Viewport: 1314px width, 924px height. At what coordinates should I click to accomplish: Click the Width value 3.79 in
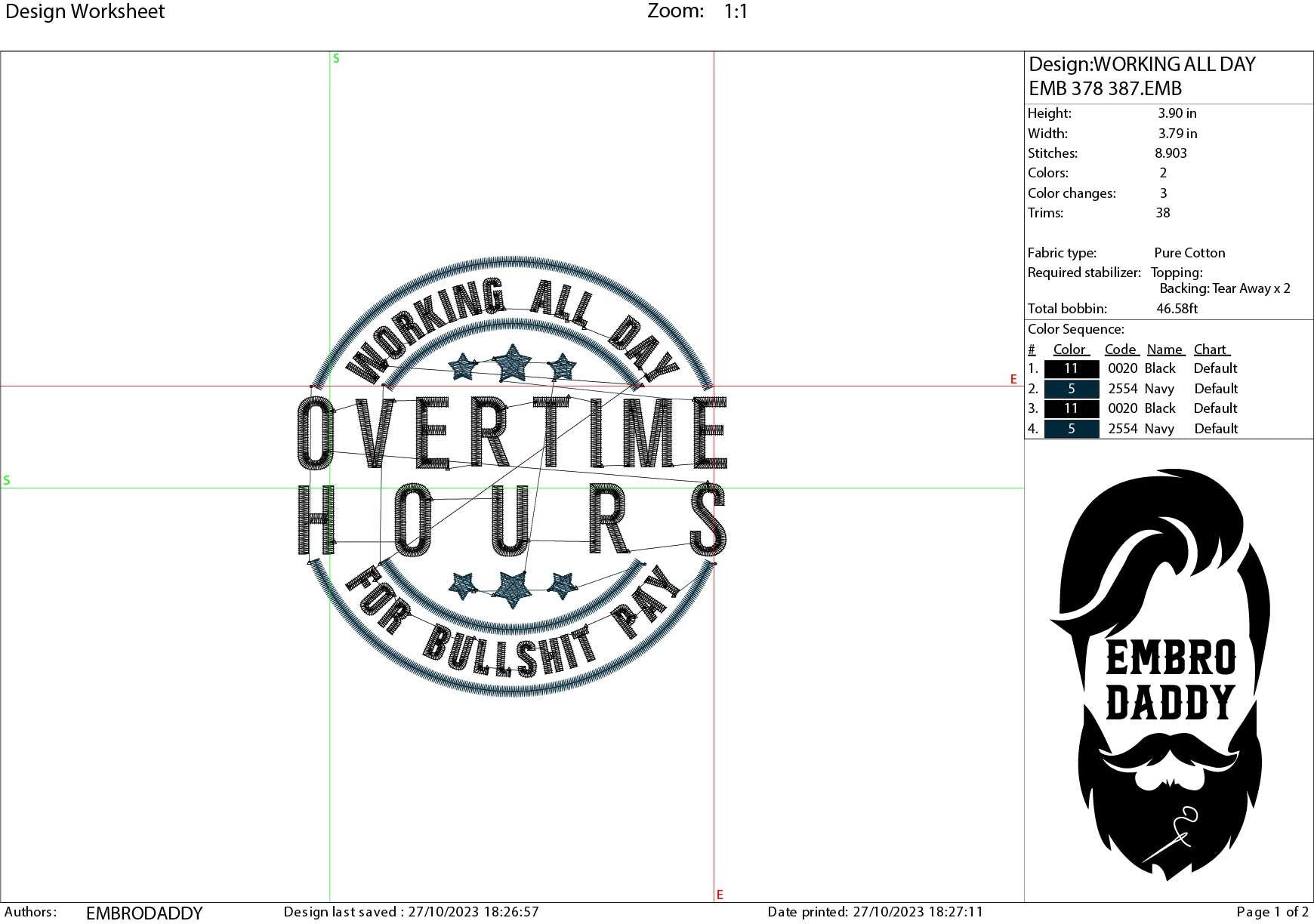1177,134
